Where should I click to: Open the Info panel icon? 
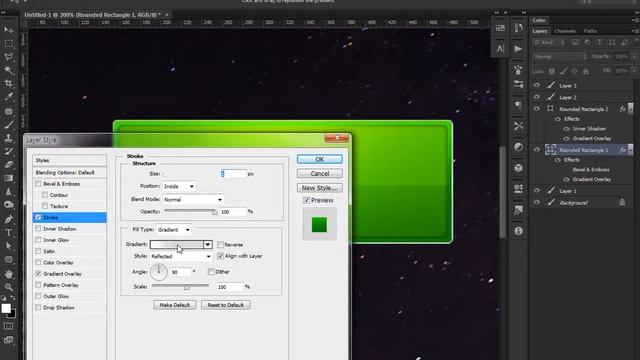click(x=518, y=231)
